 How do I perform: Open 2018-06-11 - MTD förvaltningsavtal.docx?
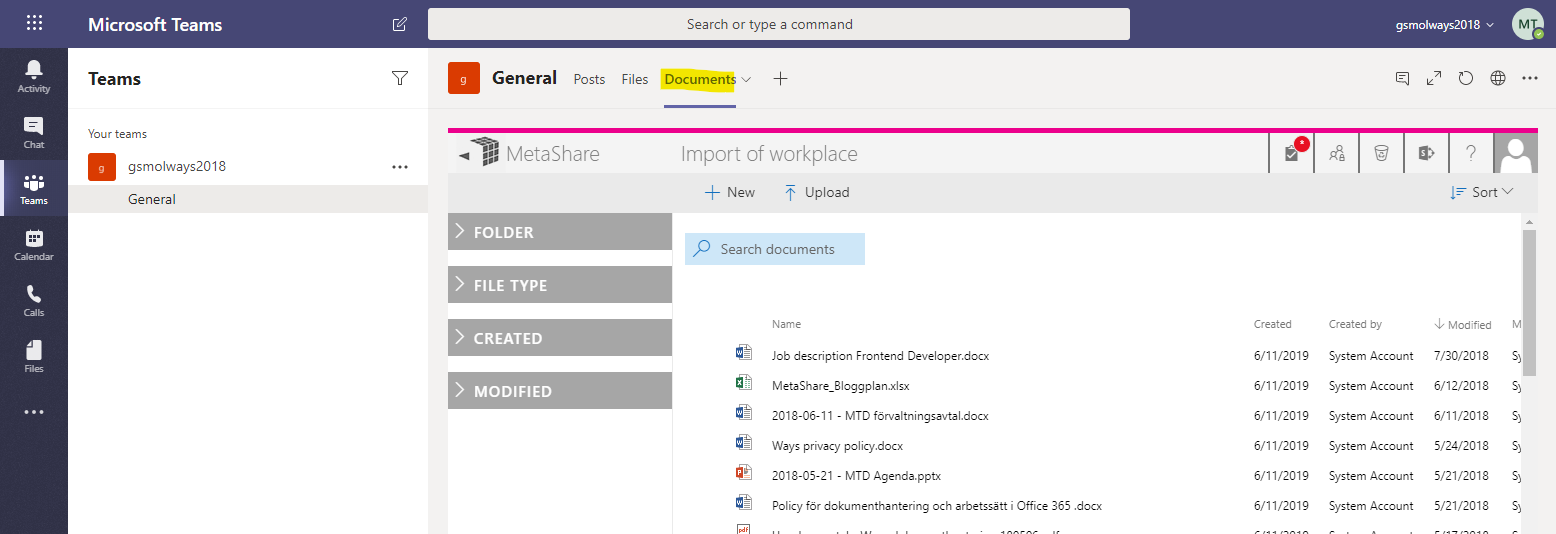(x=880, y=415)
